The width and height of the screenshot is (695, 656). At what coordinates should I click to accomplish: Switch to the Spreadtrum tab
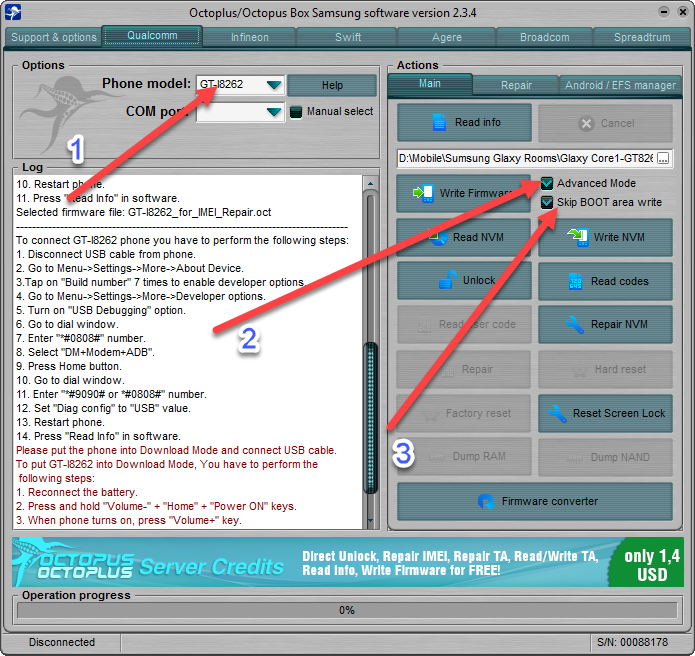pos(642,37)
